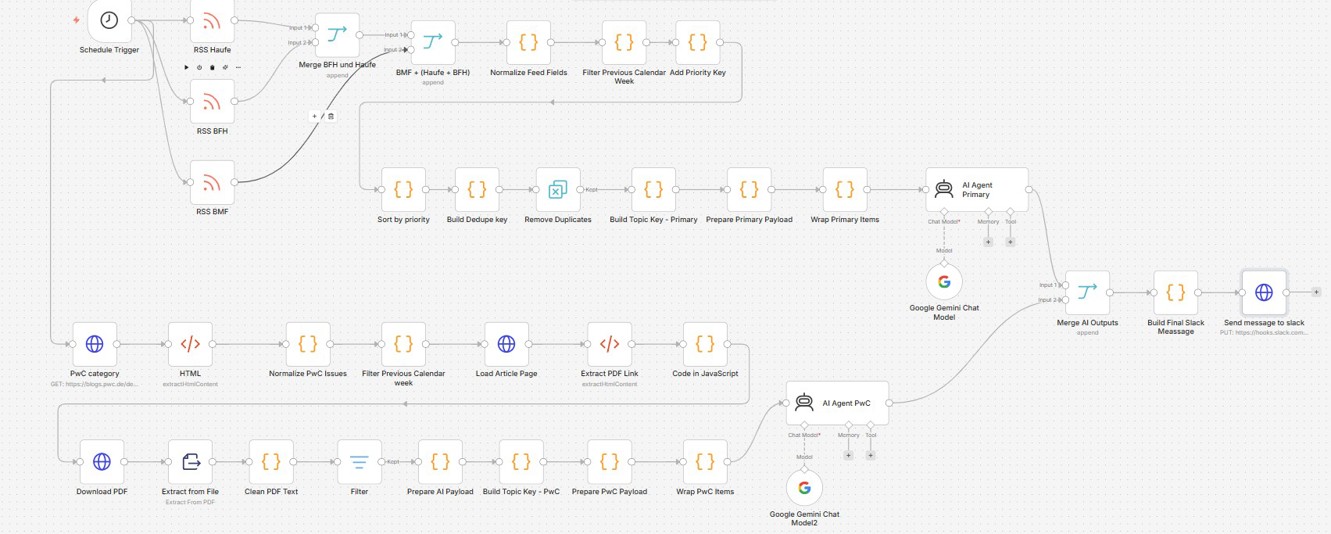This screenshot has width=1331, height=534.
Task: Select the Add Priority Key node
Action: pos(698,42)
